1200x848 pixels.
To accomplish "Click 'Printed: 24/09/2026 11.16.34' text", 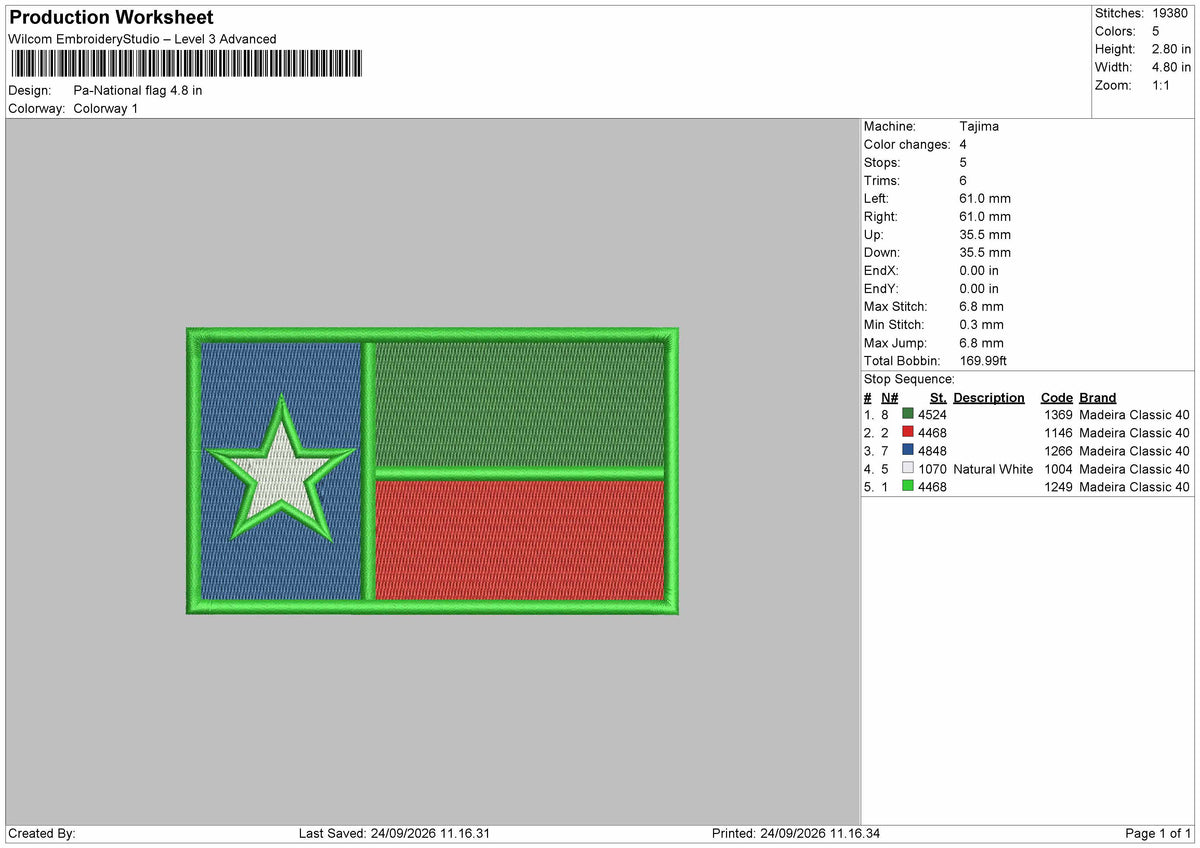I will 796,833.
